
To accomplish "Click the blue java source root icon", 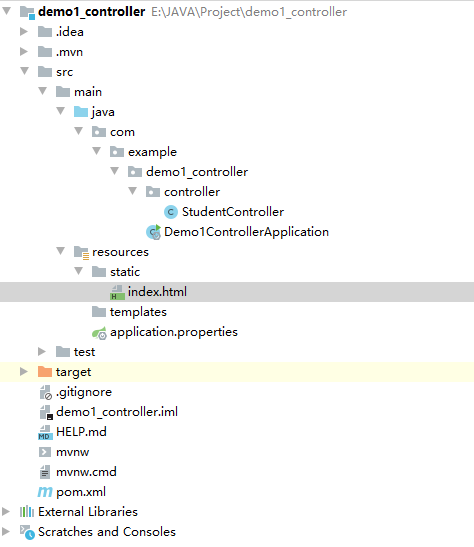I will click(x=81, y=112).
